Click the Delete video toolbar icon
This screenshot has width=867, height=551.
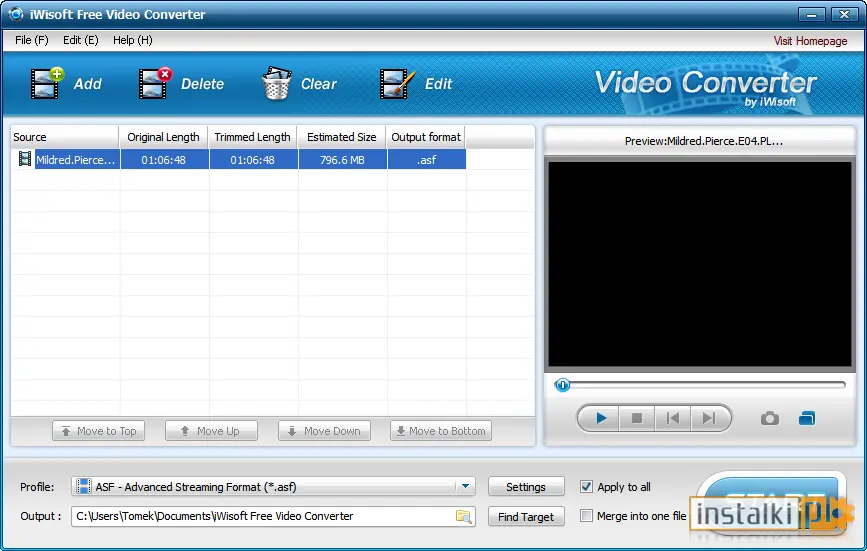pos(155,83)
